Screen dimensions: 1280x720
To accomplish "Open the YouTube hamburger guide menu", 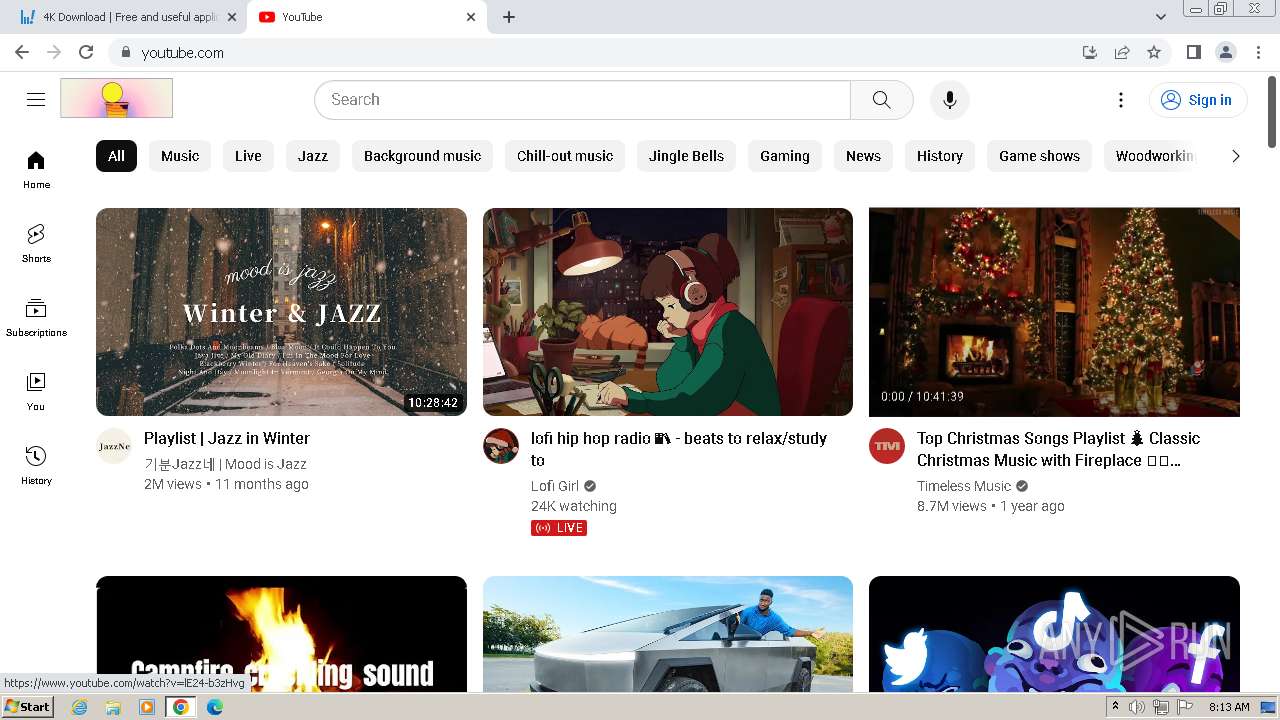I will pyautogui.click(x=36, y=99).
